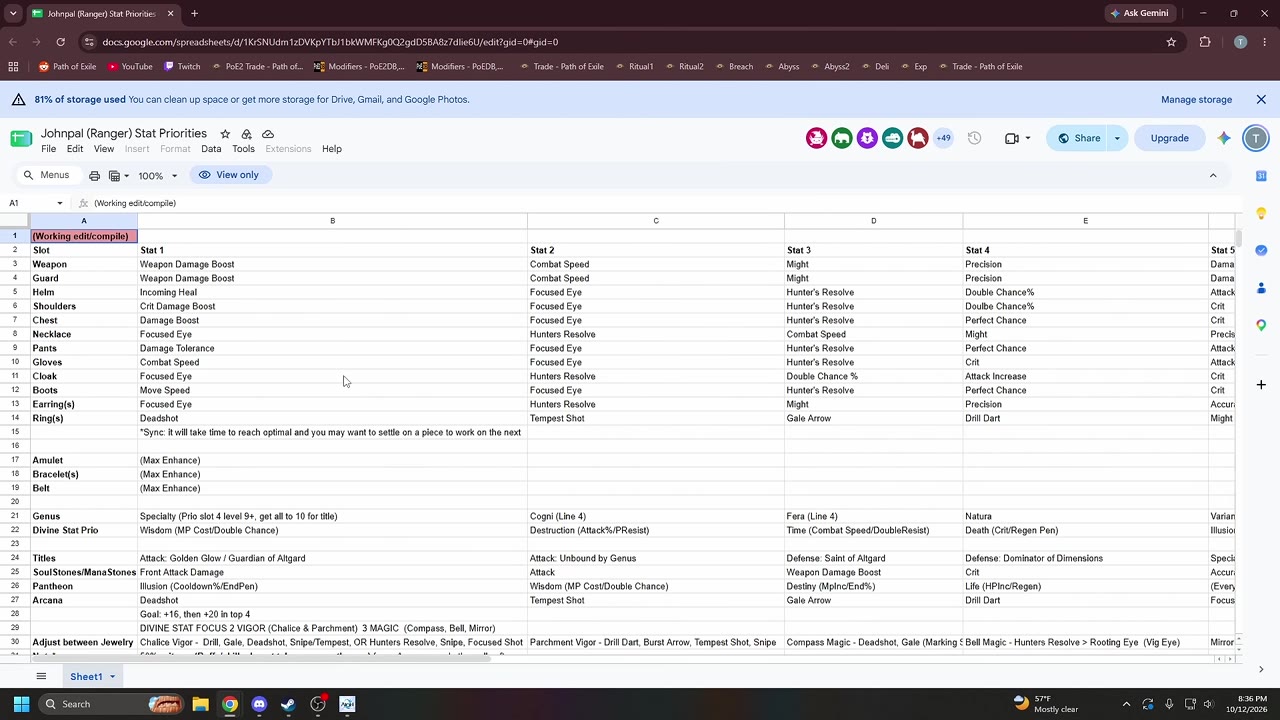This screenshot has width=1280, height=720.
Task: Get add-ons with the plus icon
Action: pos(1261,384)
